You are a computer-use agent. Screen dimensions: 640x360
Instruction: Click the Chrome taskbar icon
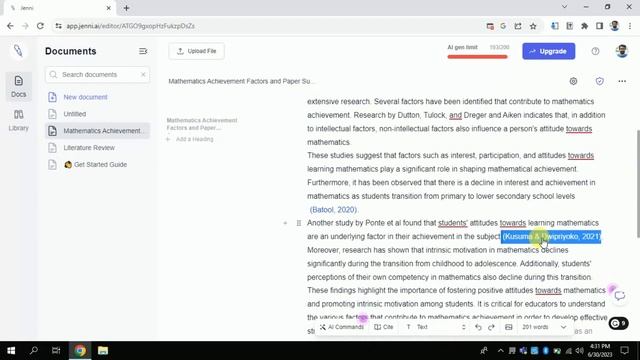(x=80, y=351)
